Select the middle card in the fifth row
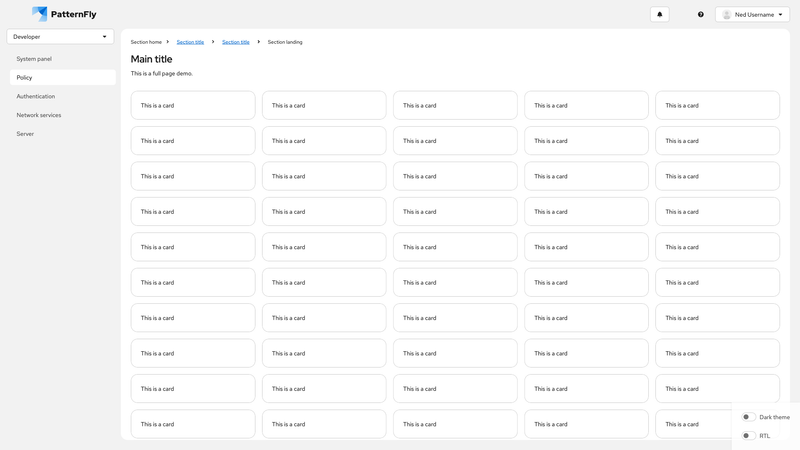 455,247
